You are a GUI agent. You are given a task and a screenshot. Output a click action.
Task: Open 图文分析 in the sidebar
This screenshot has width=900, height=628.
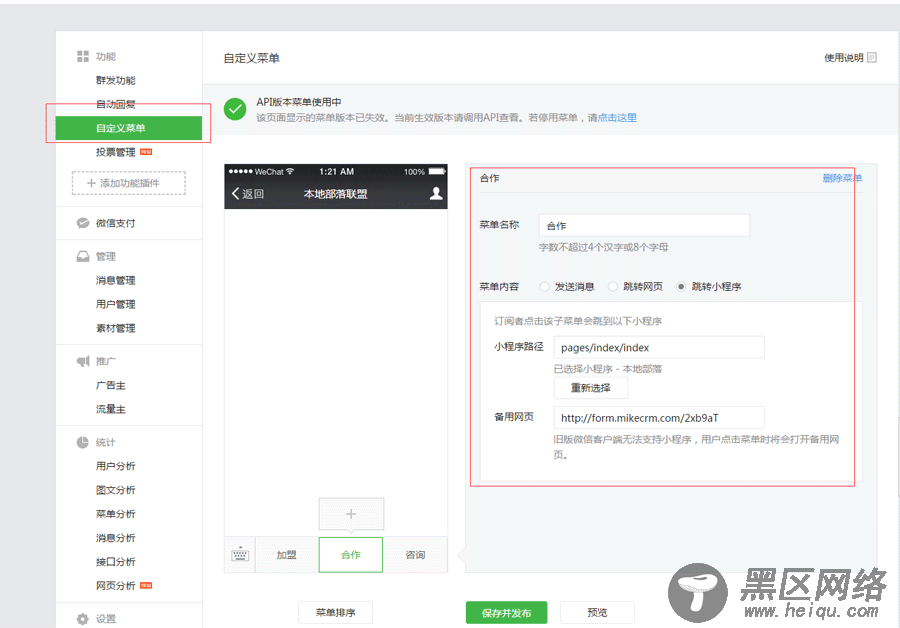pyautogui.click(x=115, y=490)
